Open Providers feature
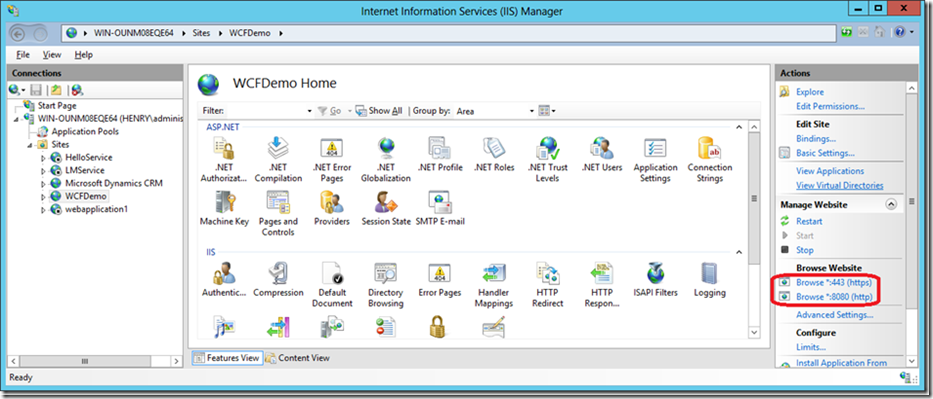933x399 pixels. pos(331,209)
